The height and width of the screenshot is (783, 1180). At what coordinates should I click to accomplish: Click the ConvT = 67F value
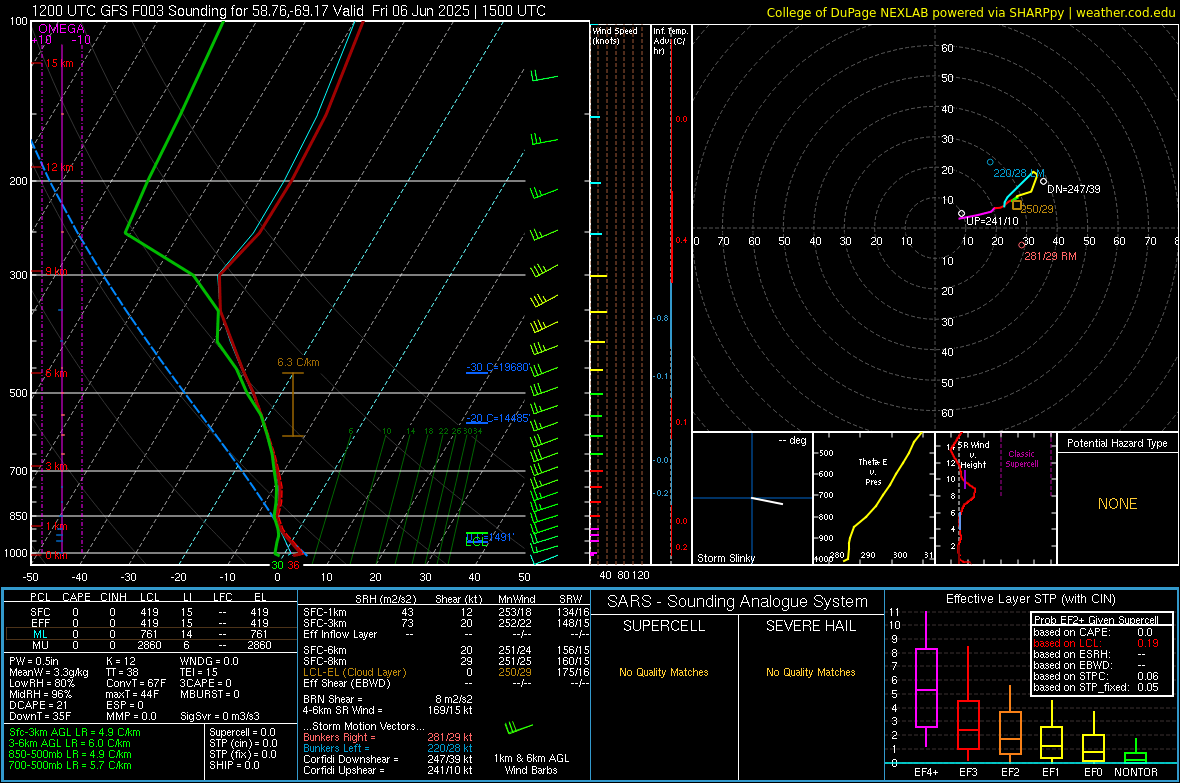pos(136,683)
